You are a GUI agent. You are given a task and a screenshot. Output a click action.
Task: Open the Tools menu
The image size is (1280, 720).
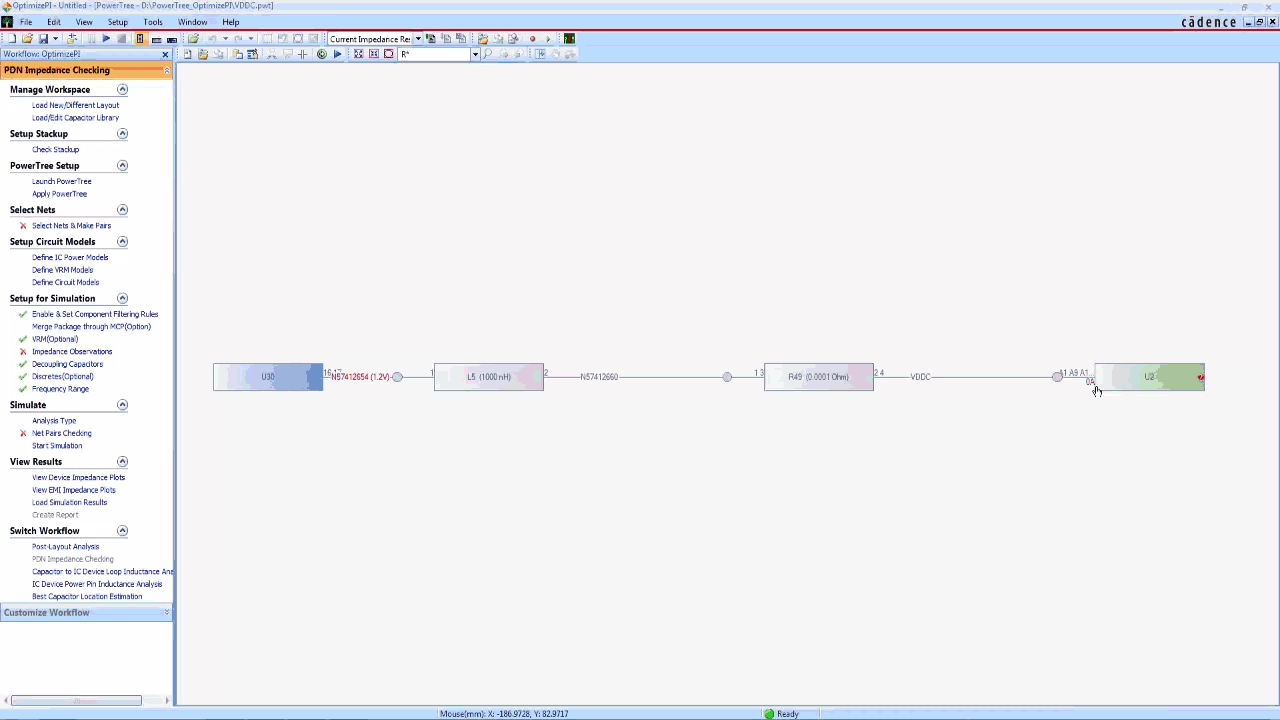pyautogui.click(x=153, y=22)
